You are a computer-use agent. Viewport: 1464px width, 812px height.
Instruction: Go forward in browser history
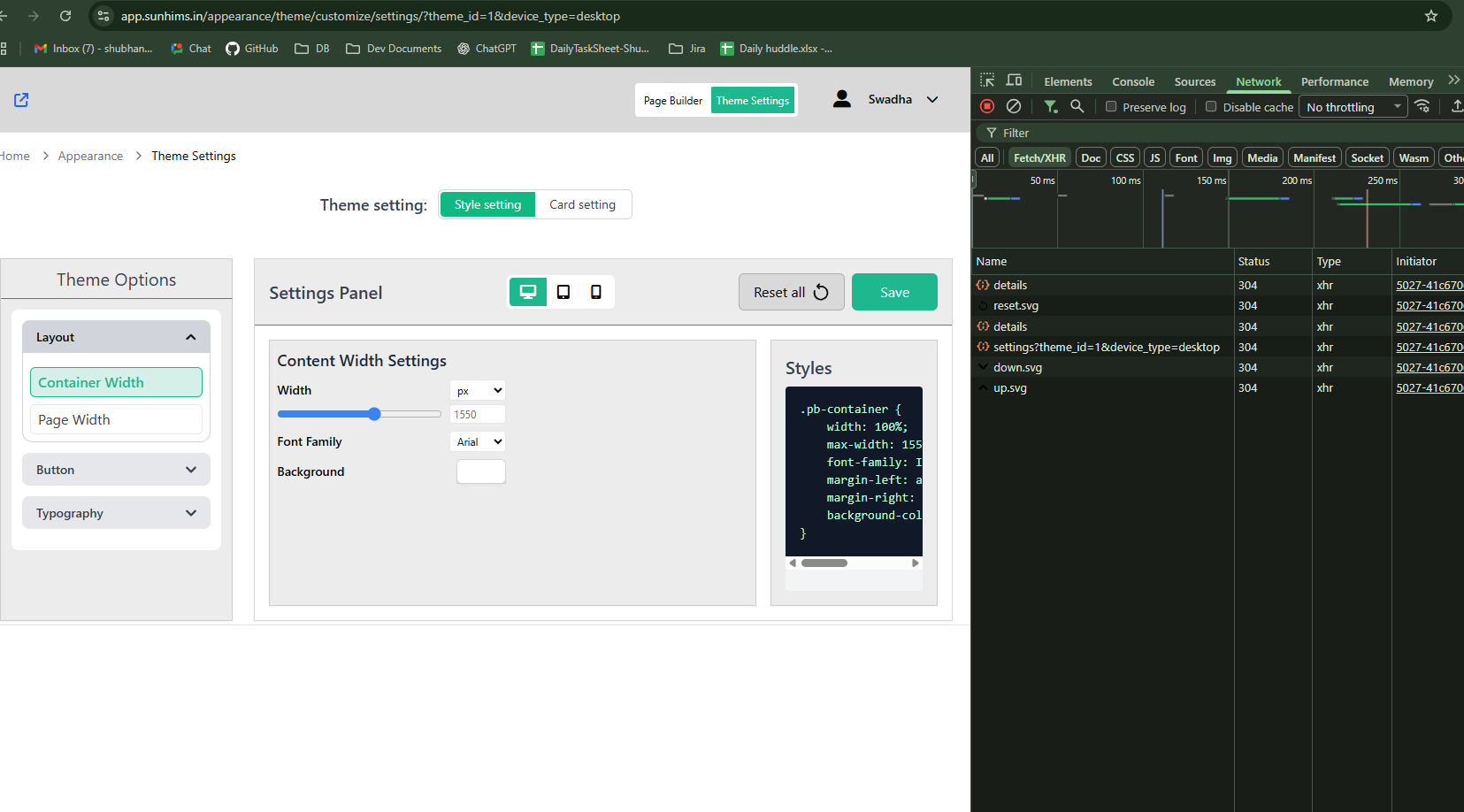coord(34,16)
